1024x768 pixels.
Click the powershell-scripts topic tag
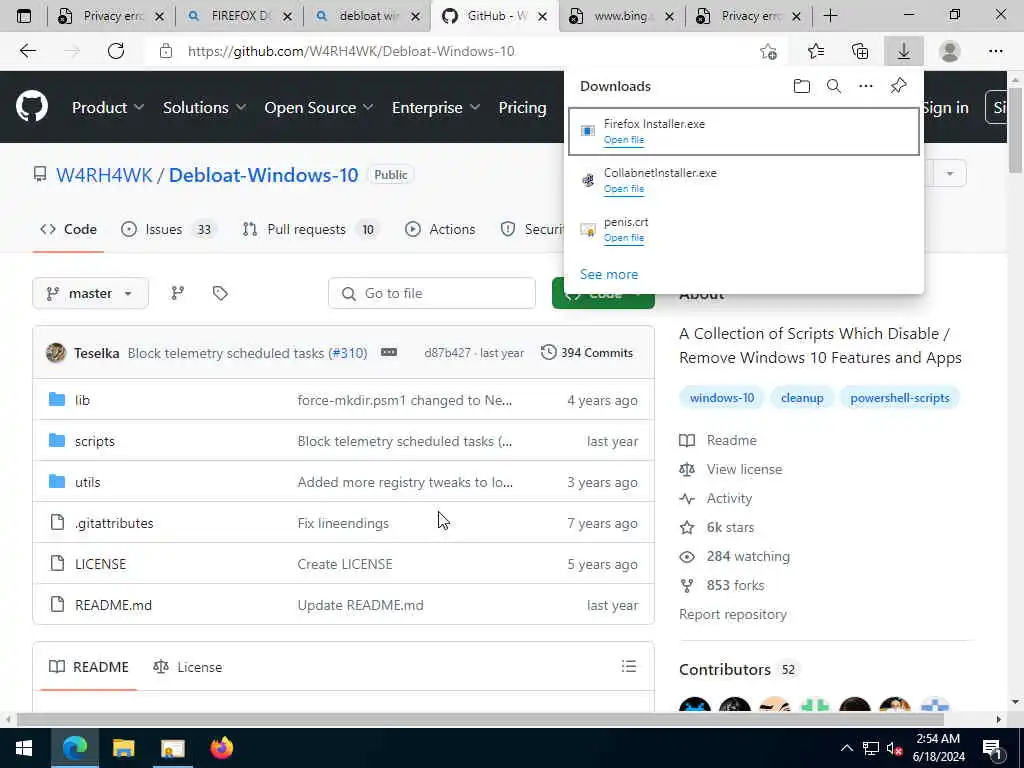coord(899,398)
